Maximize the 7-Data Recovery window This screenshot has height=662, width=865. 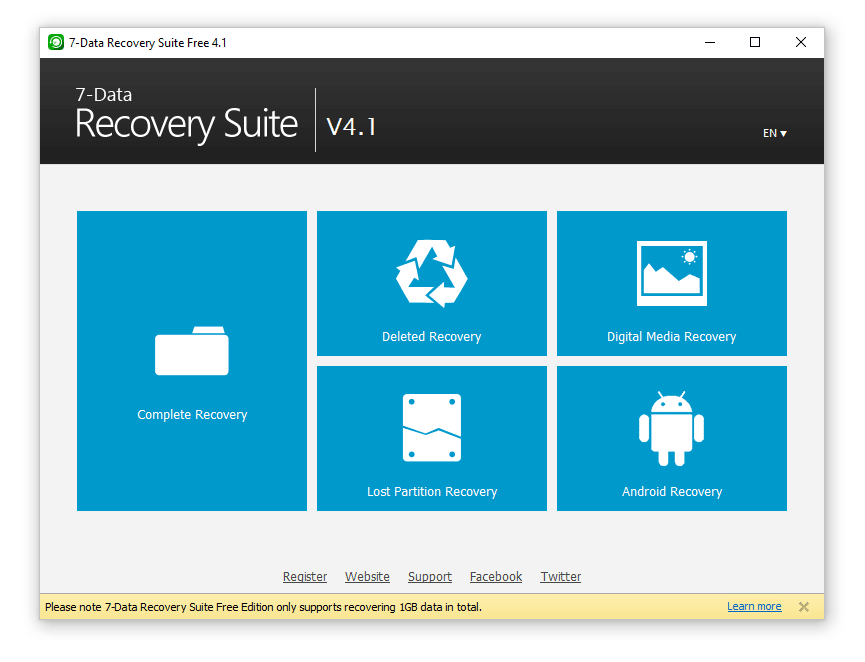755,42
